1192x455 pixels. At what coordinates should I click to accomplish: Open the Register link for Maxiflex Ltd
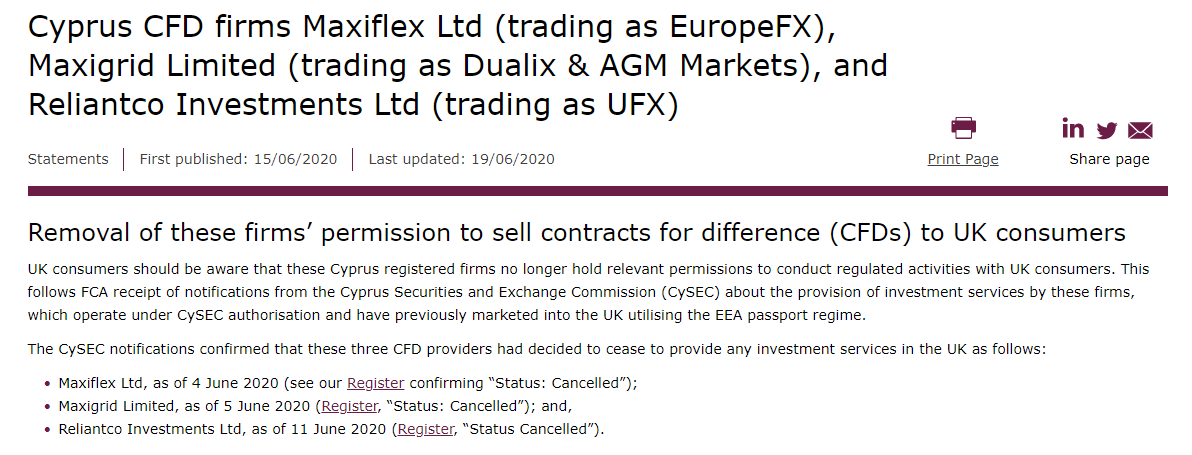pos(375,383)
